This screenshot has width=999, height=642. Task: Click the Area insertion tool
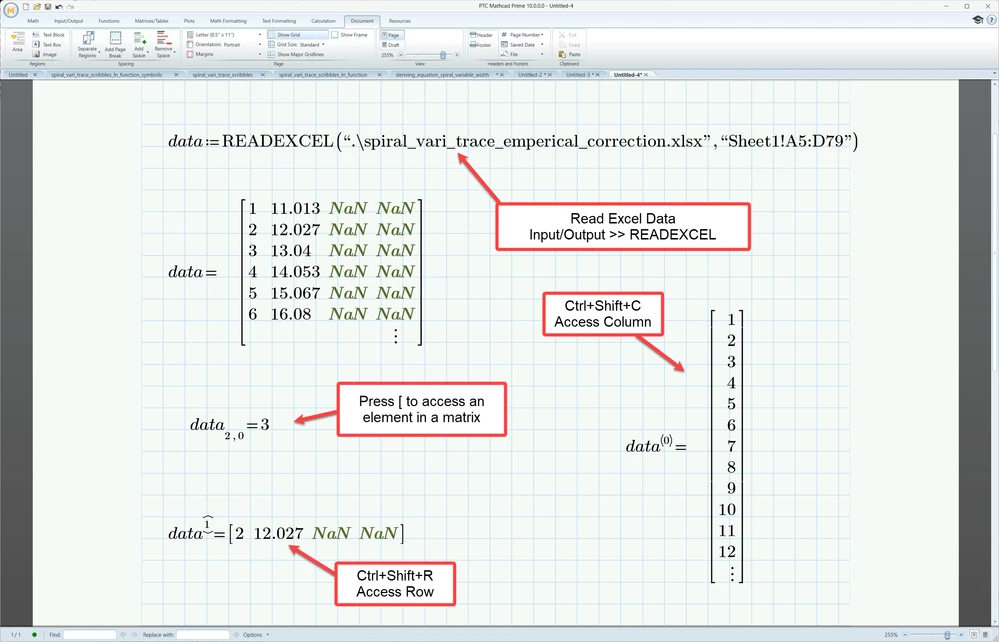click(17, 44)
